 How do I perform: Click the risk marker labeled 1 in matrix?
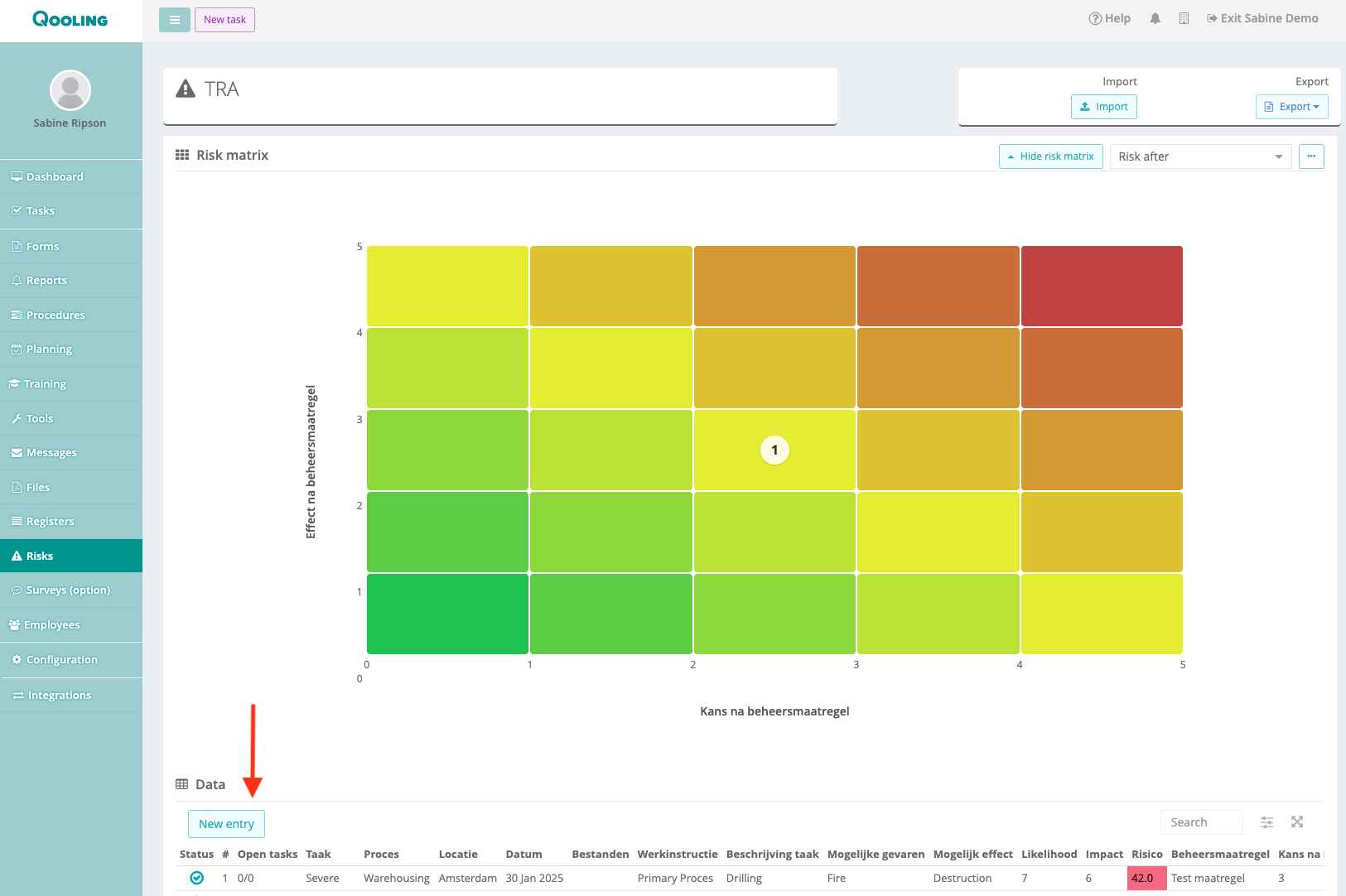(x=774, y=450)
